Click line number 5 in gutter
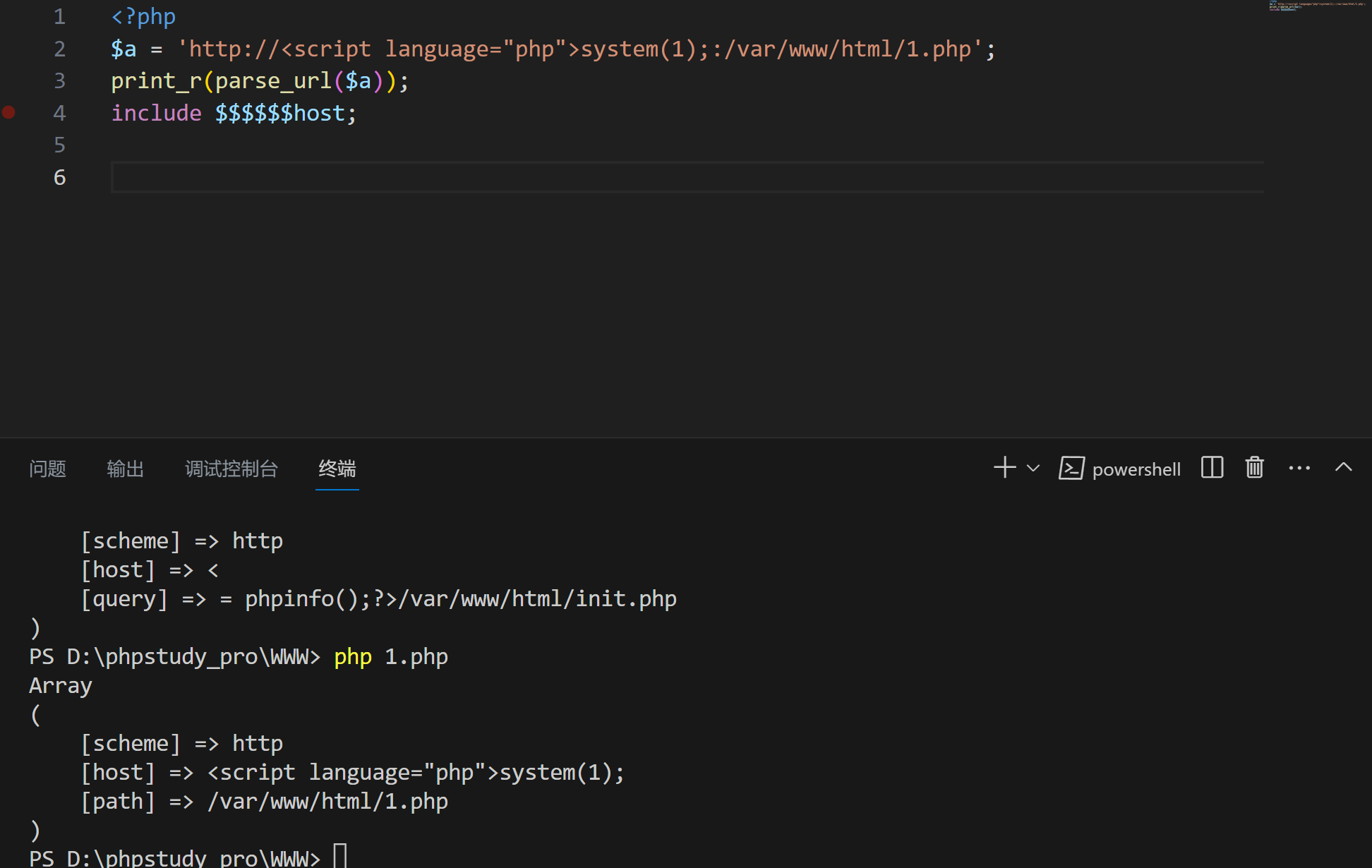This screenshot has height=868, width=1372. click(x=59, y=145)
